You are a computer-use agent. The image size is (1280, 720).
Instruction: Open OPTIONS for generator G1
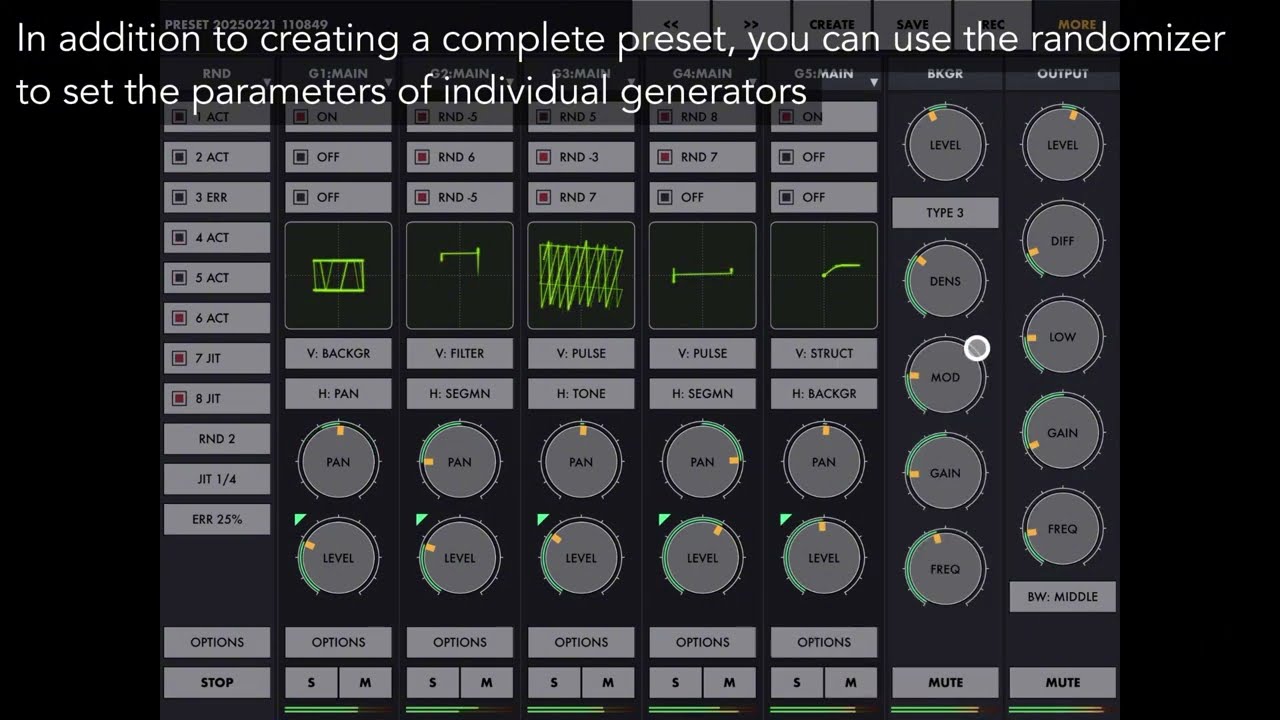(x=338, y=642)
